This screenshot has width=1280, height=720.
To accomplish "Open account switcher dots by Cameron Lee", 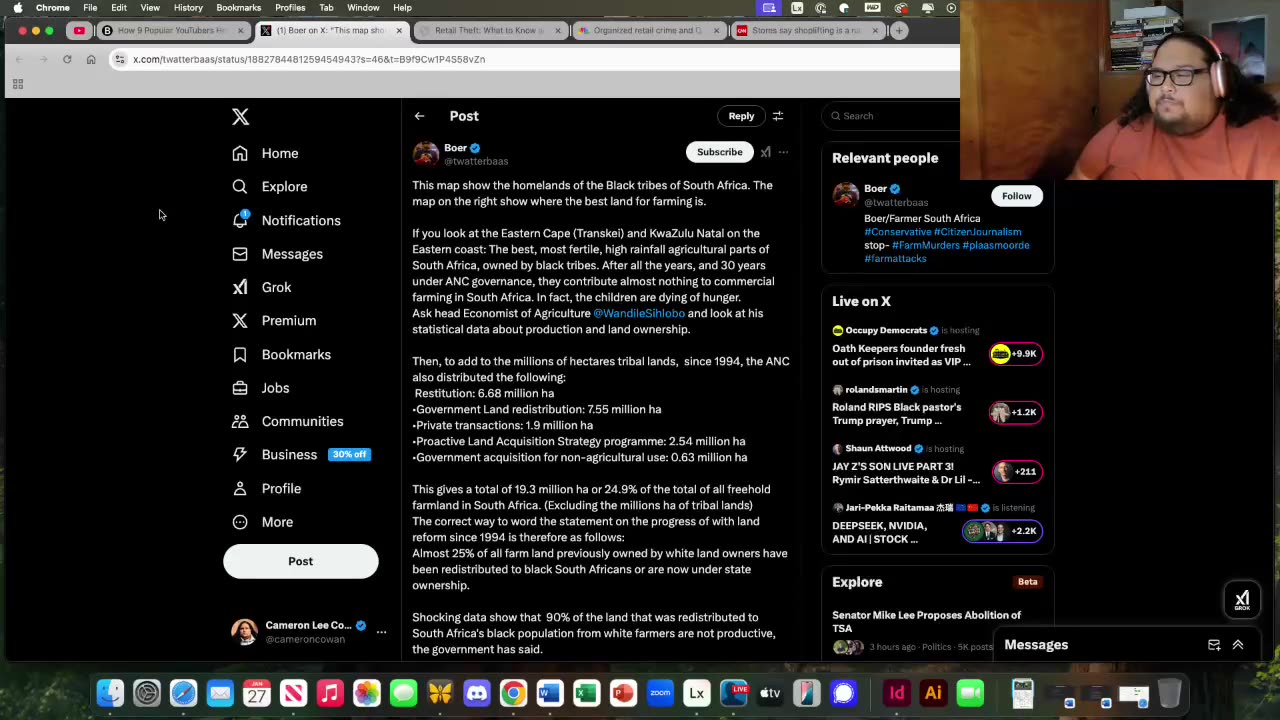I will 381,632.
